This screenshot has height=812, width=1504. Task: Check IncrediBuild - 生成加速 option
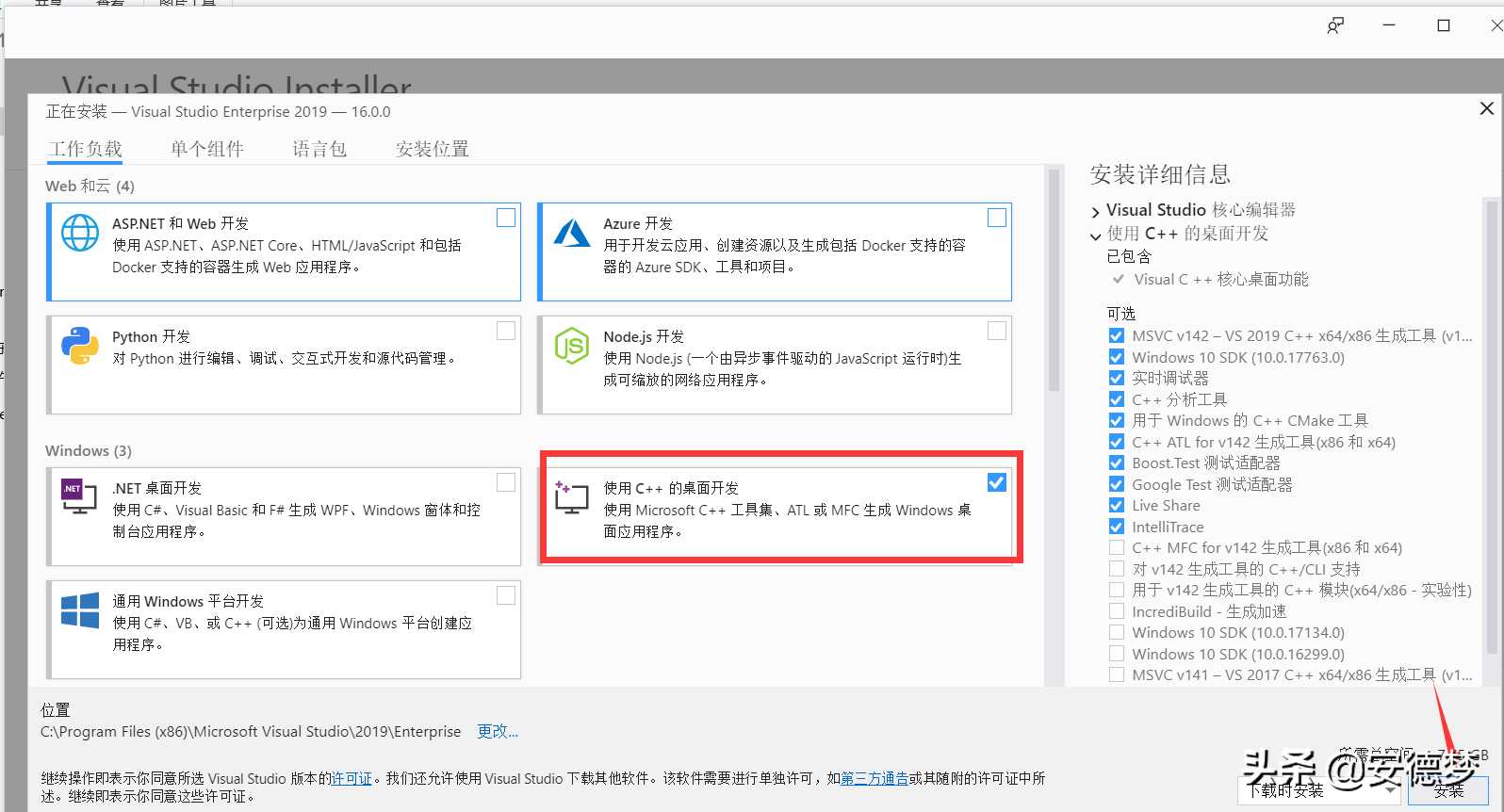pyautogui.click(x=1117, y=611)
